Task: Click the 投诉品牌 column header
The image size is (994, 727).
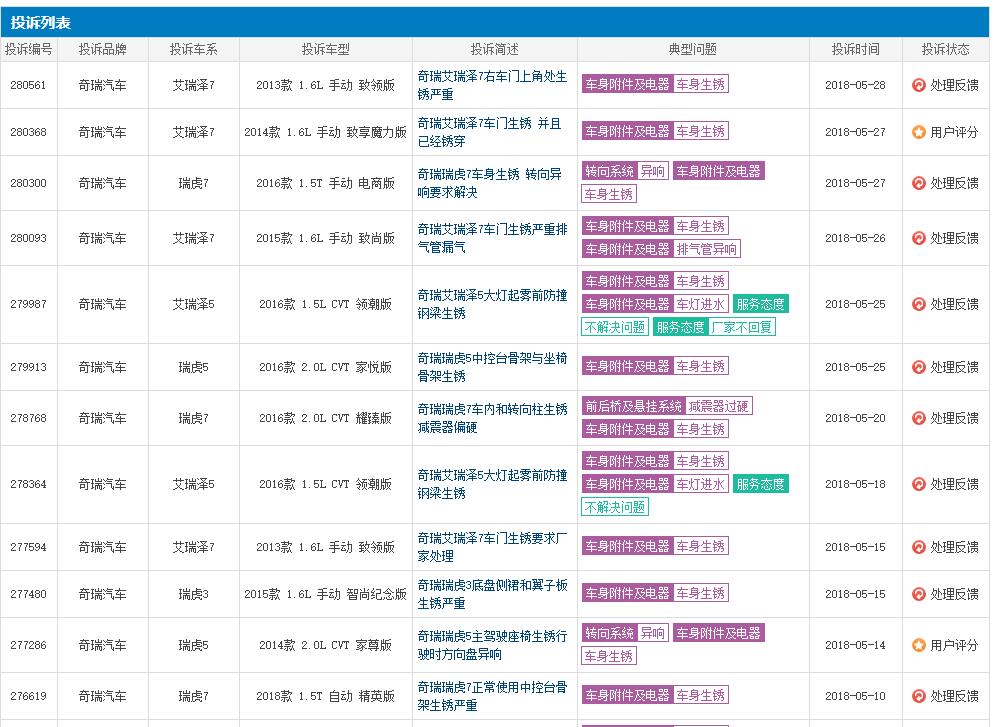Action: tap(103, 49)
